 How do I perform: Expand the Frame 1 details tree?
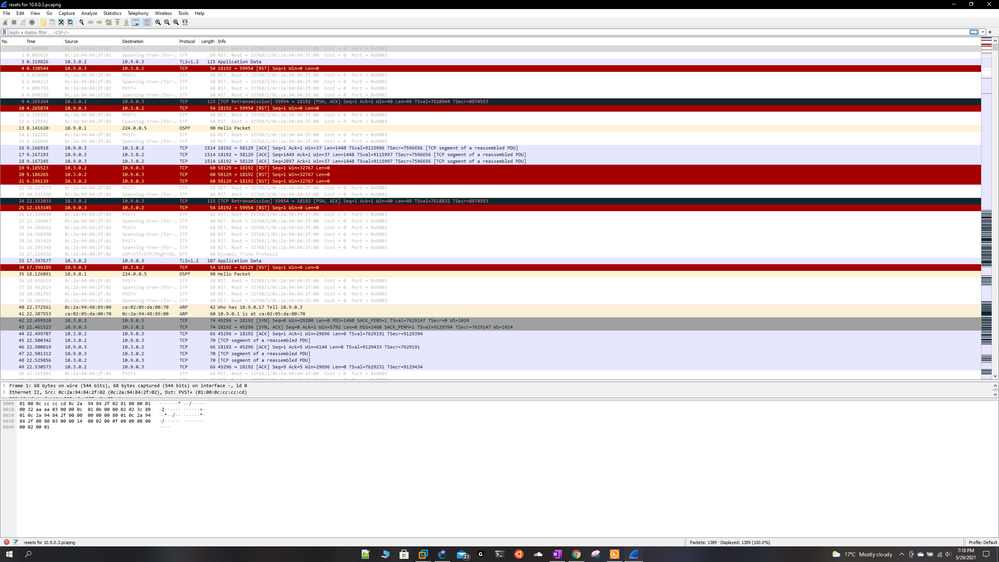pos(4,385)
